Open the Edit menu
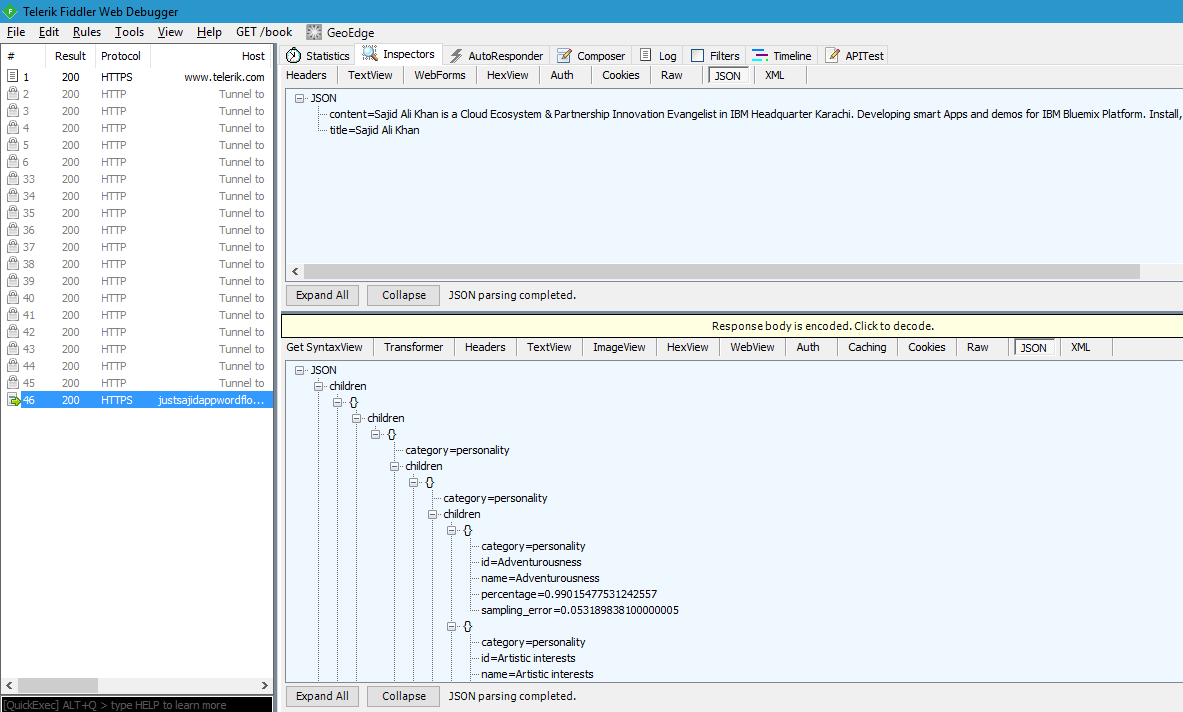Image resolution: width=1183 pixels, height=712 pixels. click(x=48, y=32)
